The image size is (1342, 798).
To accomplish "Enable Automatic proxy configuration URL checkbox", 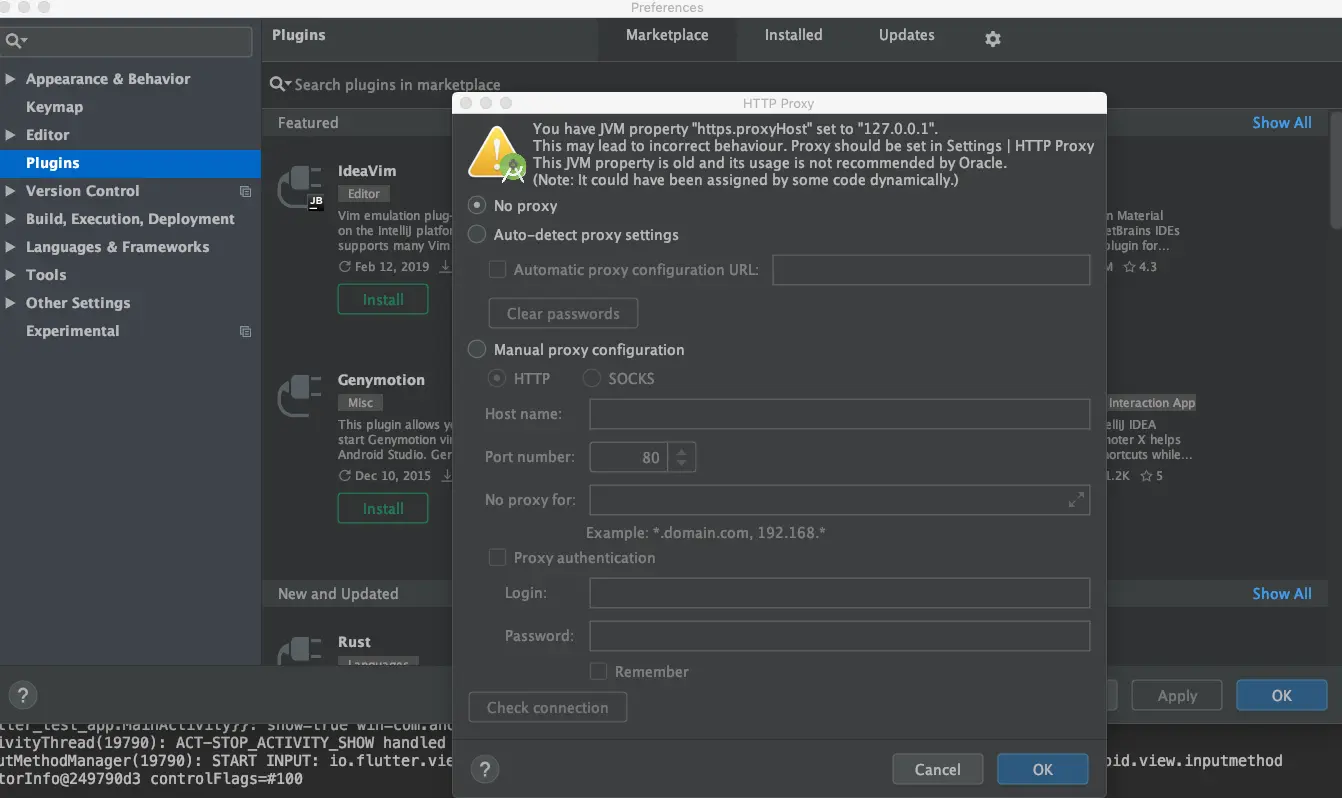I will [497, 269].
